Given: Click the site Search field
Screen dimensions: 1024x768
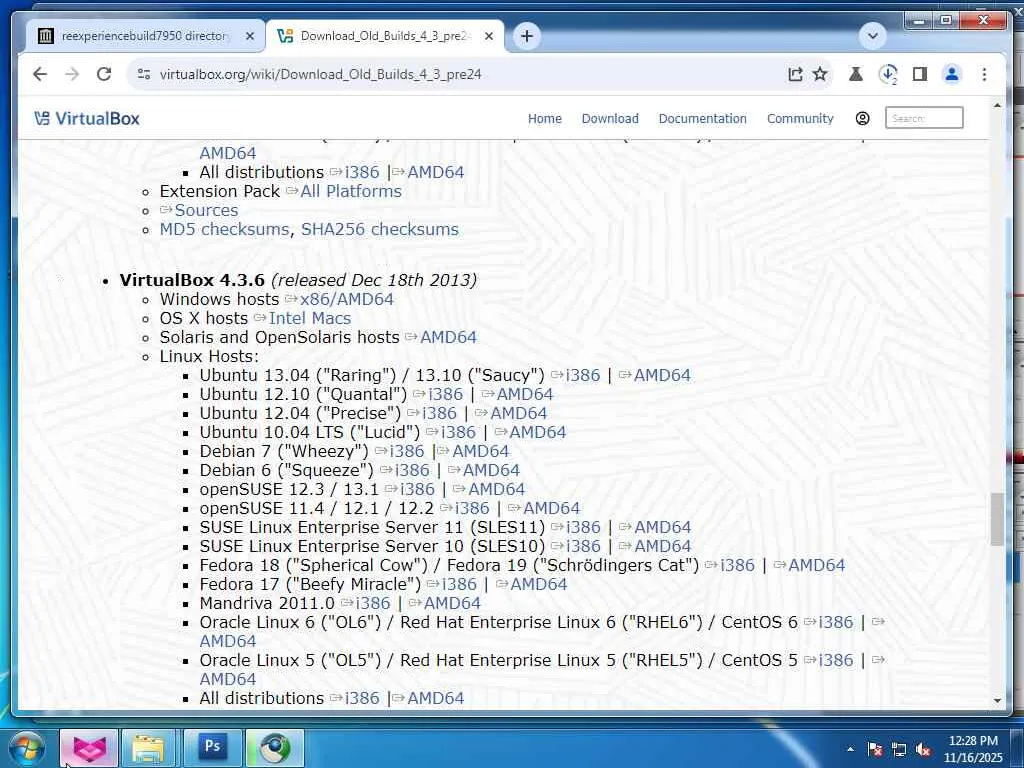Looking at the screenshot, I should pos(923,118).
